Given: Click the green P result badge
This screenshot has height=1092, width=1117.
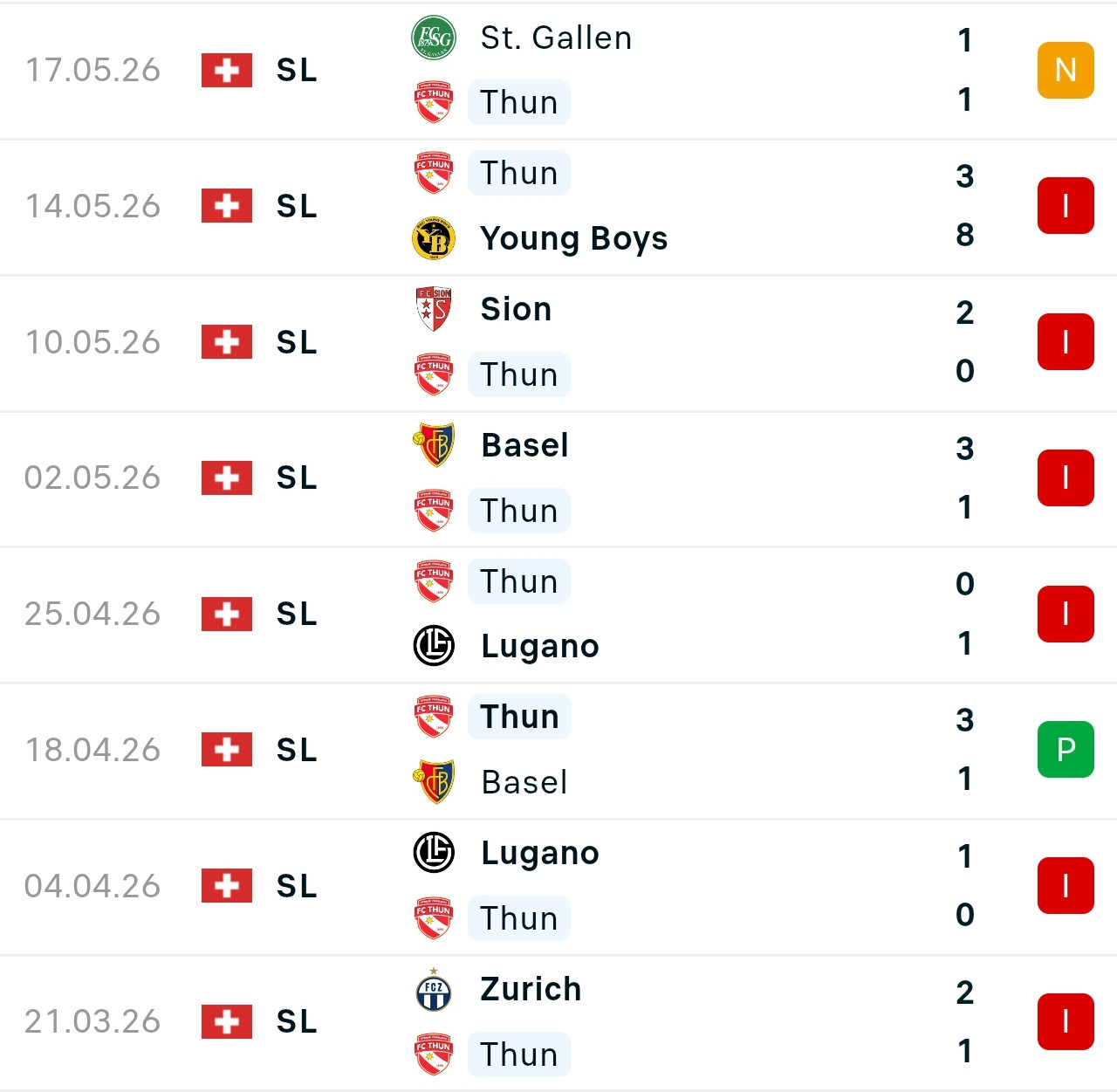Looking at the screenshot, I should [x=1066, y=749].
